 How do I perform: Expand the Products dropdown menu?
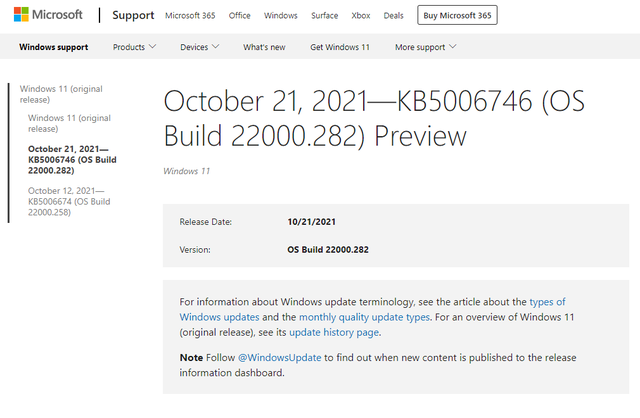[135, 47]
